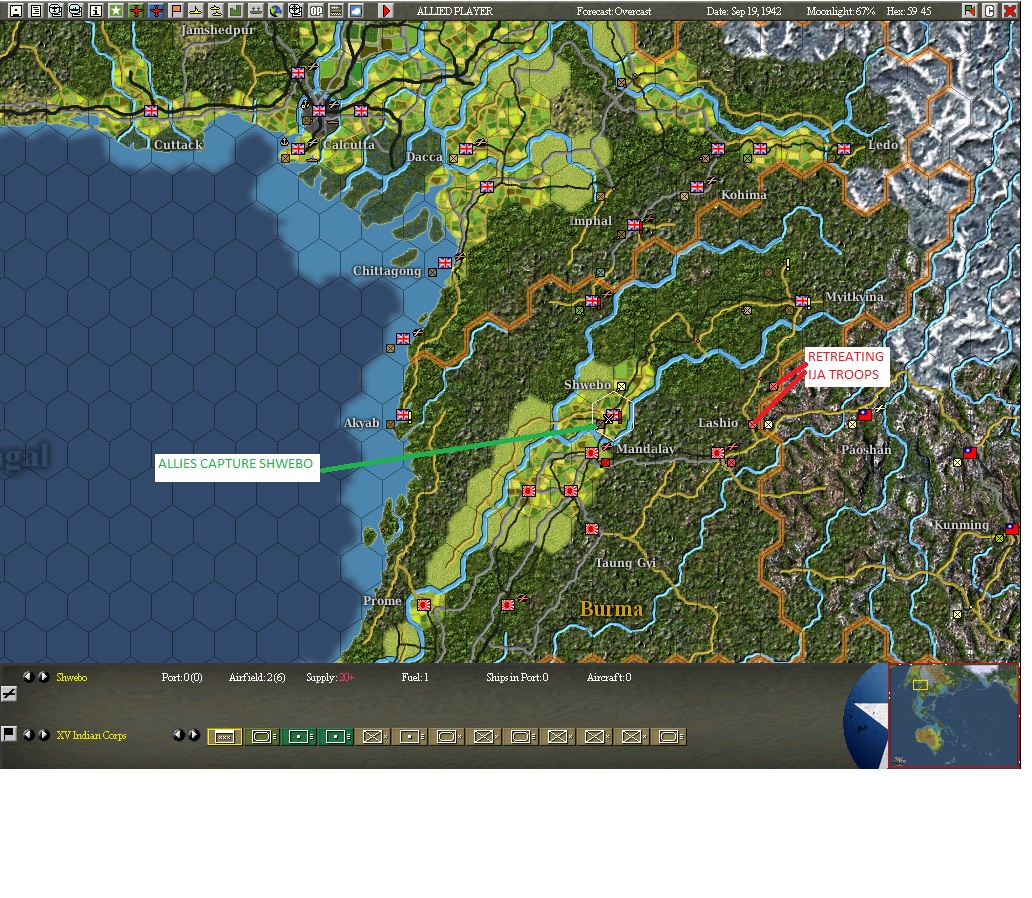
Task: Click the 'Aircraft: 0' text
Action: (x=609, y=677)
